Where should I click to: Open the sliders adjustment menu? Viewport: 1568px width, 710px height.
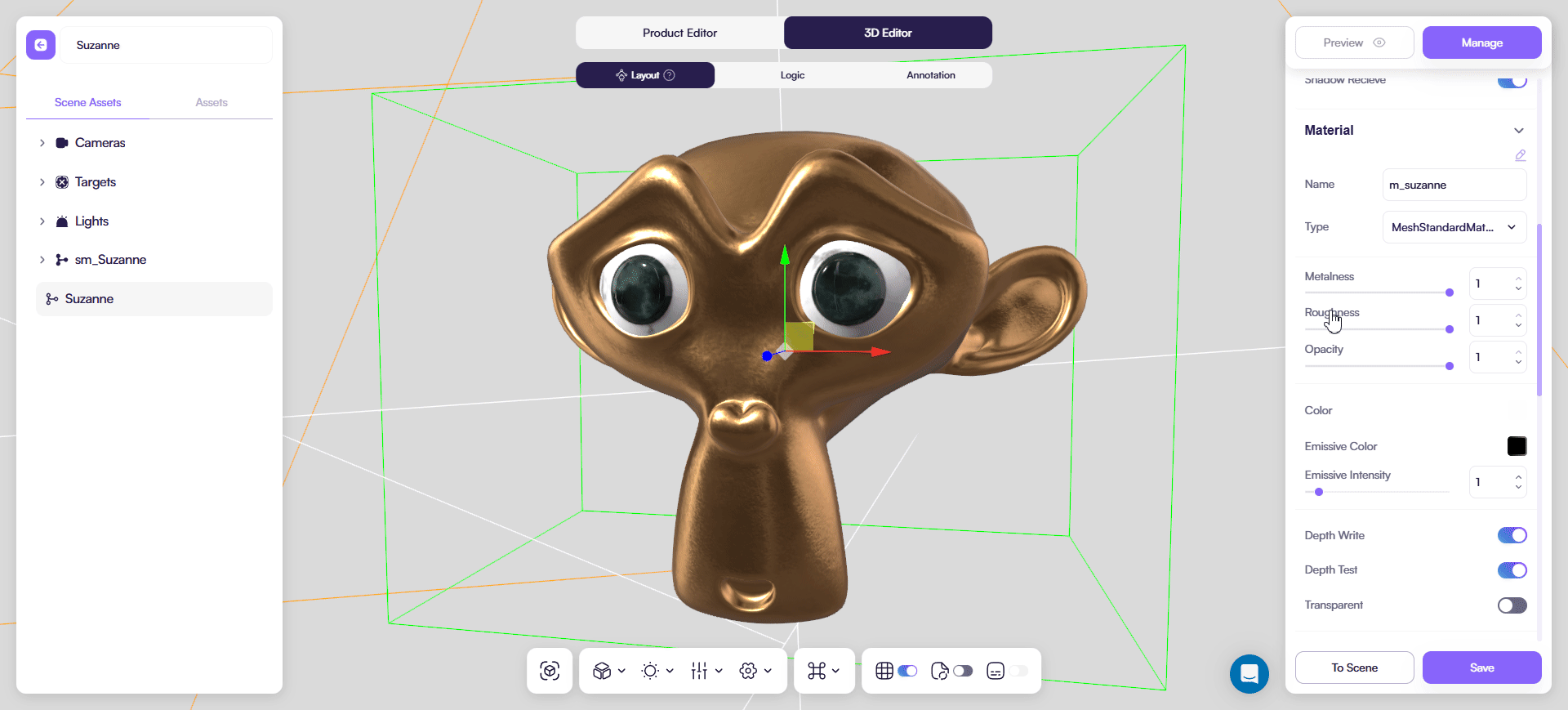pos(706,671)
